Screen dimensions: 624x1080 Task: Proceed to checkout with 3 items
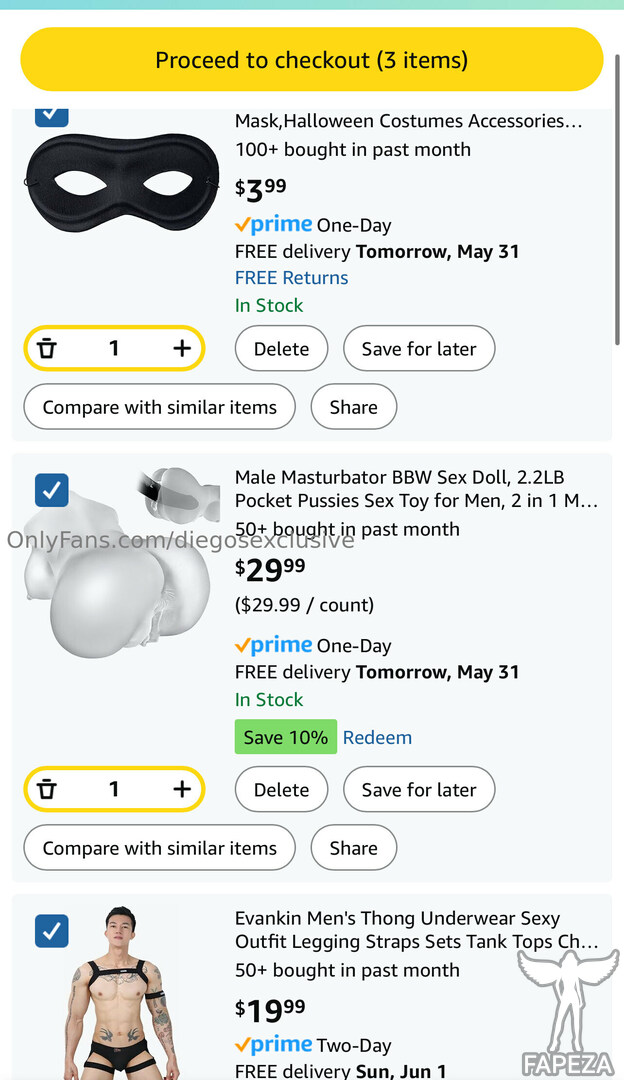point(311,60)
